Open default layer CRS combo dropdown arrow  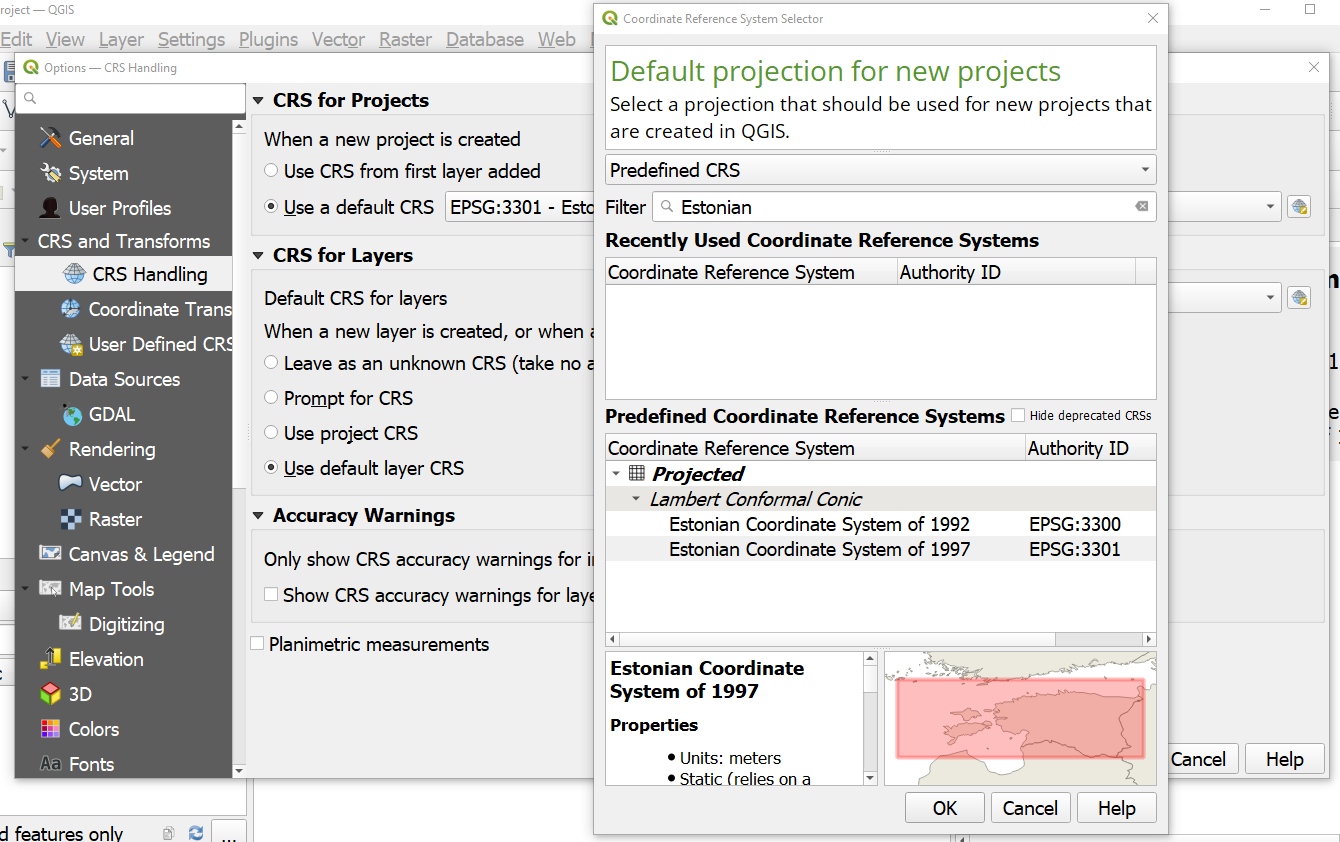(x=1271, y=297)
